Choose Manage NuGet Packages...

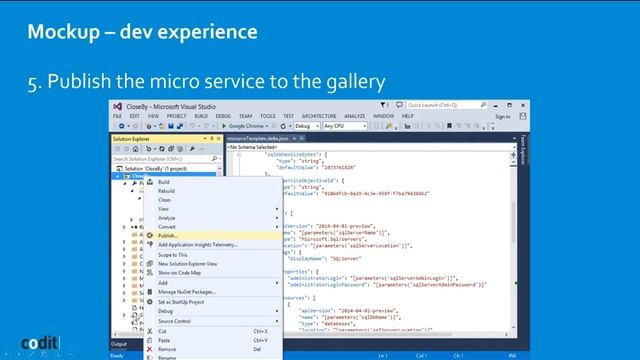[213, 292]
